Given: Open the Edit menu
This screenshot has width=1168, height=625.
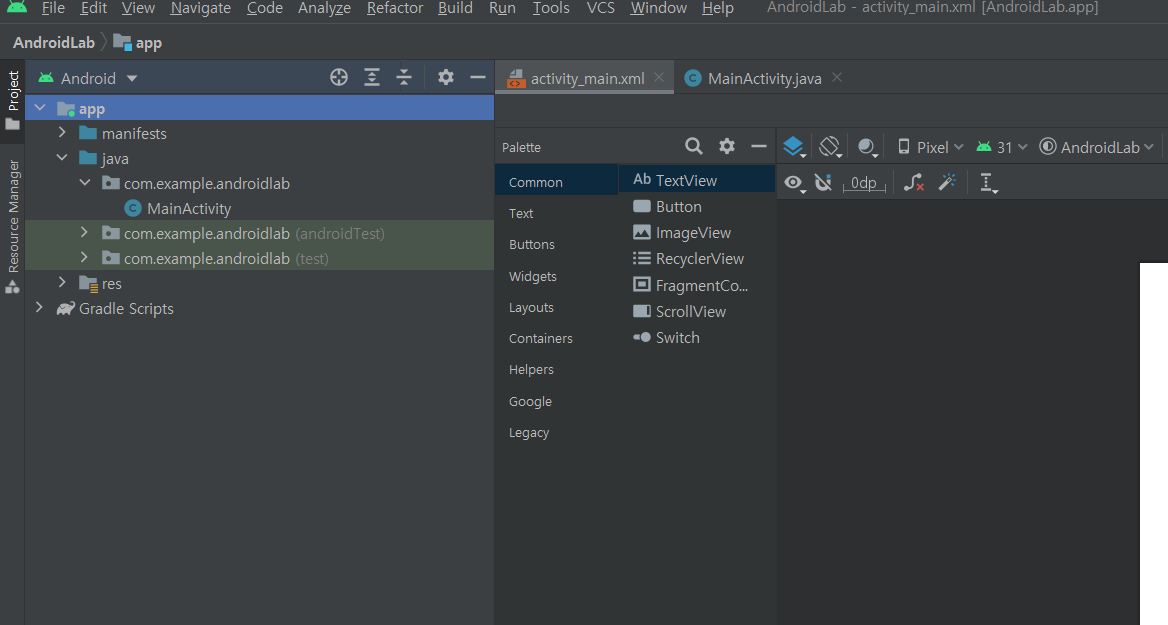Looking at the screenshot, I should pyautogui.click(x=93, y=8).
